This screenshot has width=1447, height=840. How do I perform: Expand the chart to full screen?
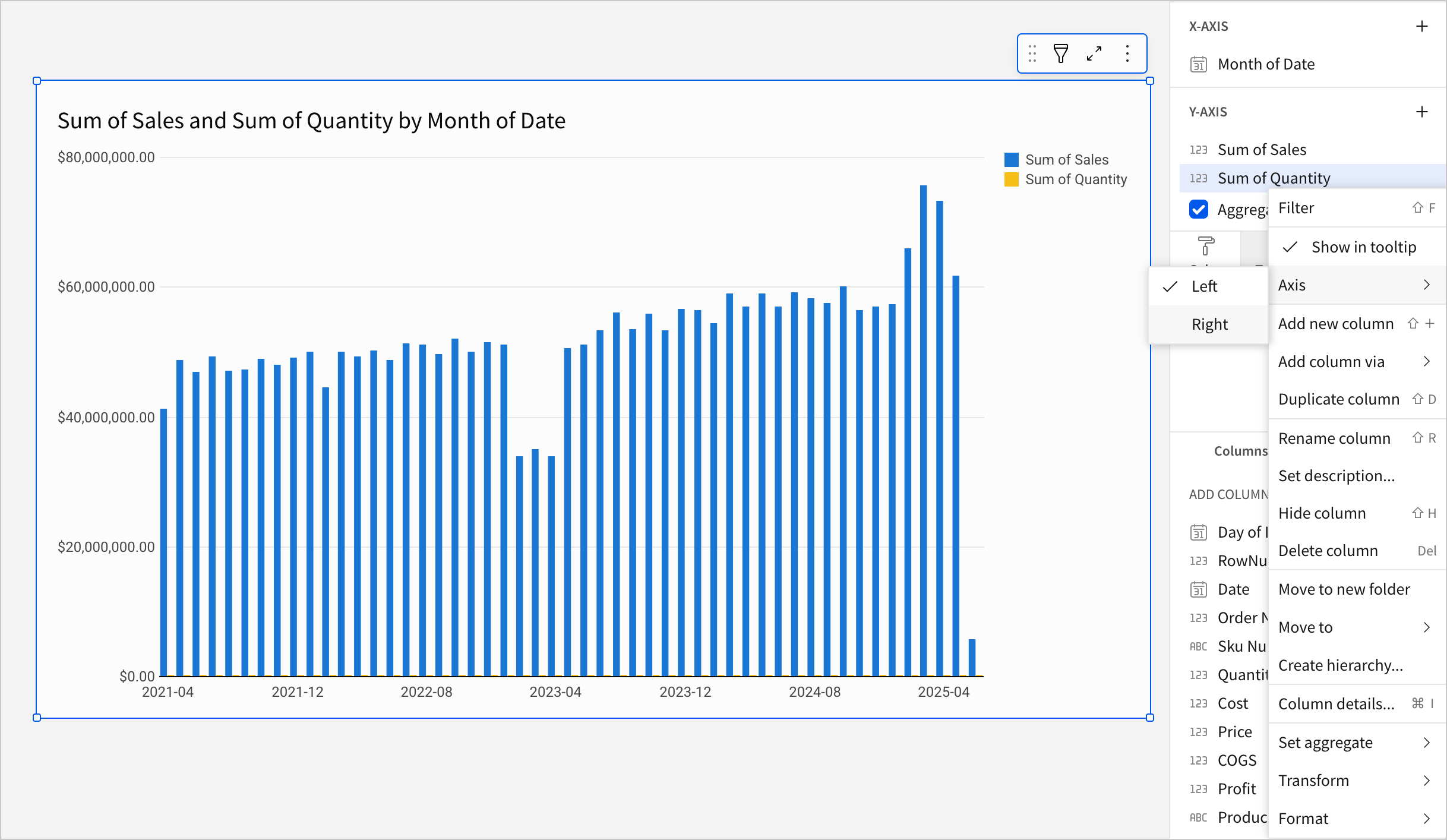tap(1094, 53)
